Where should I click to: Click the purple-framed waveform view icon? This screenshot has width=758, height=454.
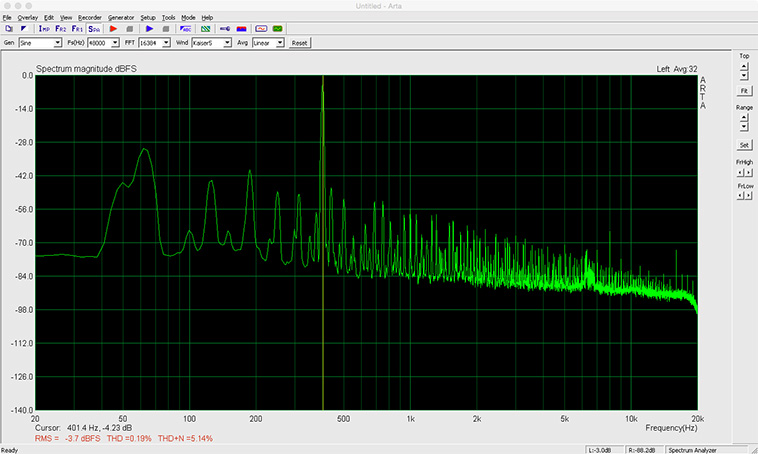tap(261, 29)
